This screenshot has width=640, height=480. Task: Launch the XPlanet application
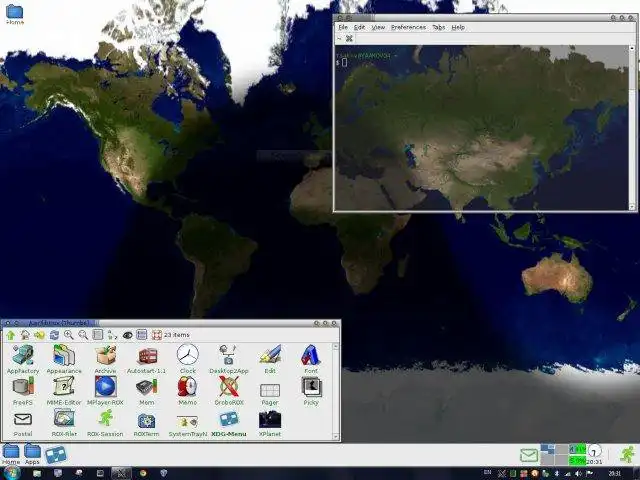pos(270,424)
